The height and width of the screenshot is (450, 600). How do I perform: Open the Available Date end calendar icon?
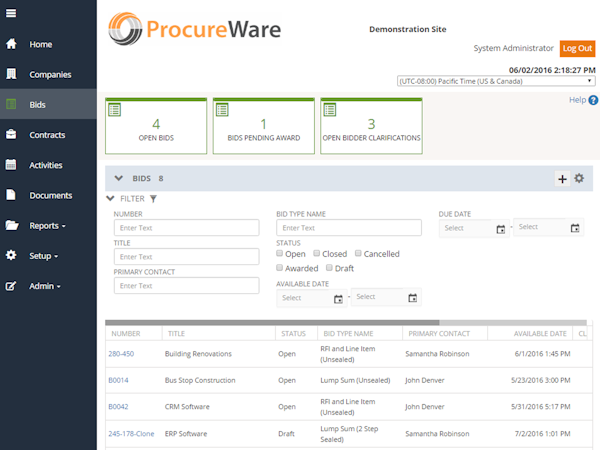tap(412, 298)
